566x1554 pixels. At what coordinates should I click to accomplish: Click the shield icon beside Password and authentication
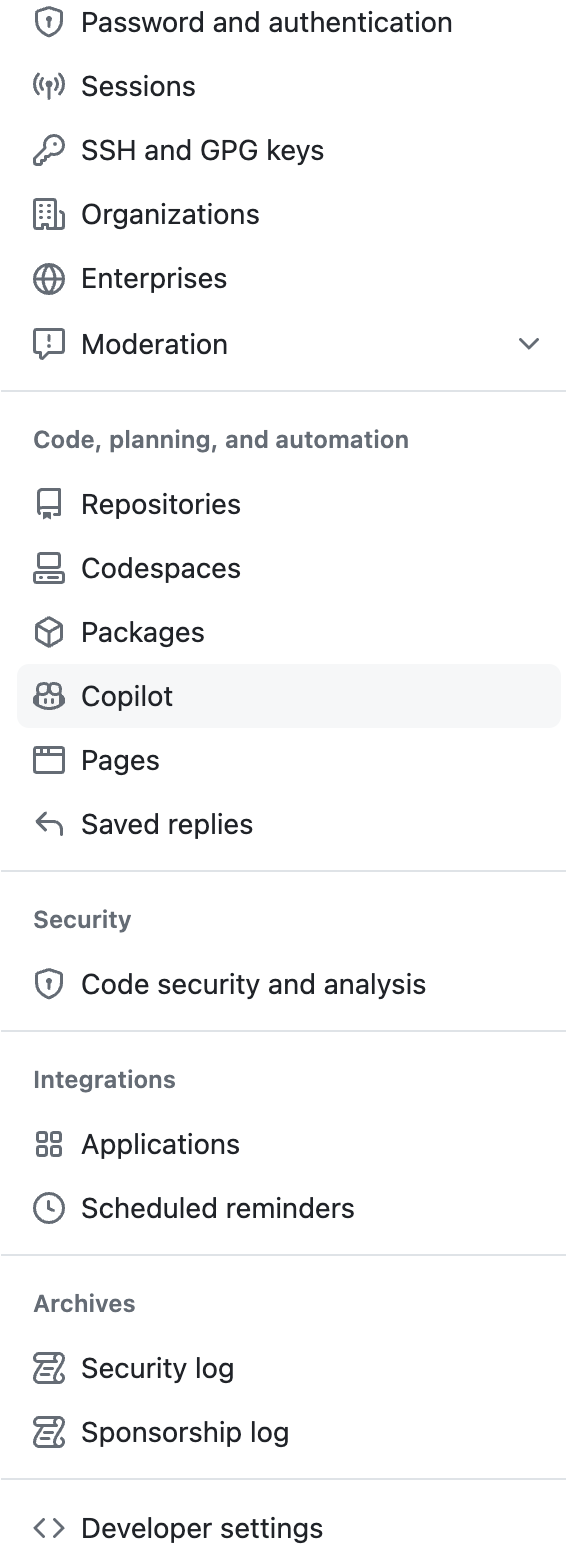point(48,22)
